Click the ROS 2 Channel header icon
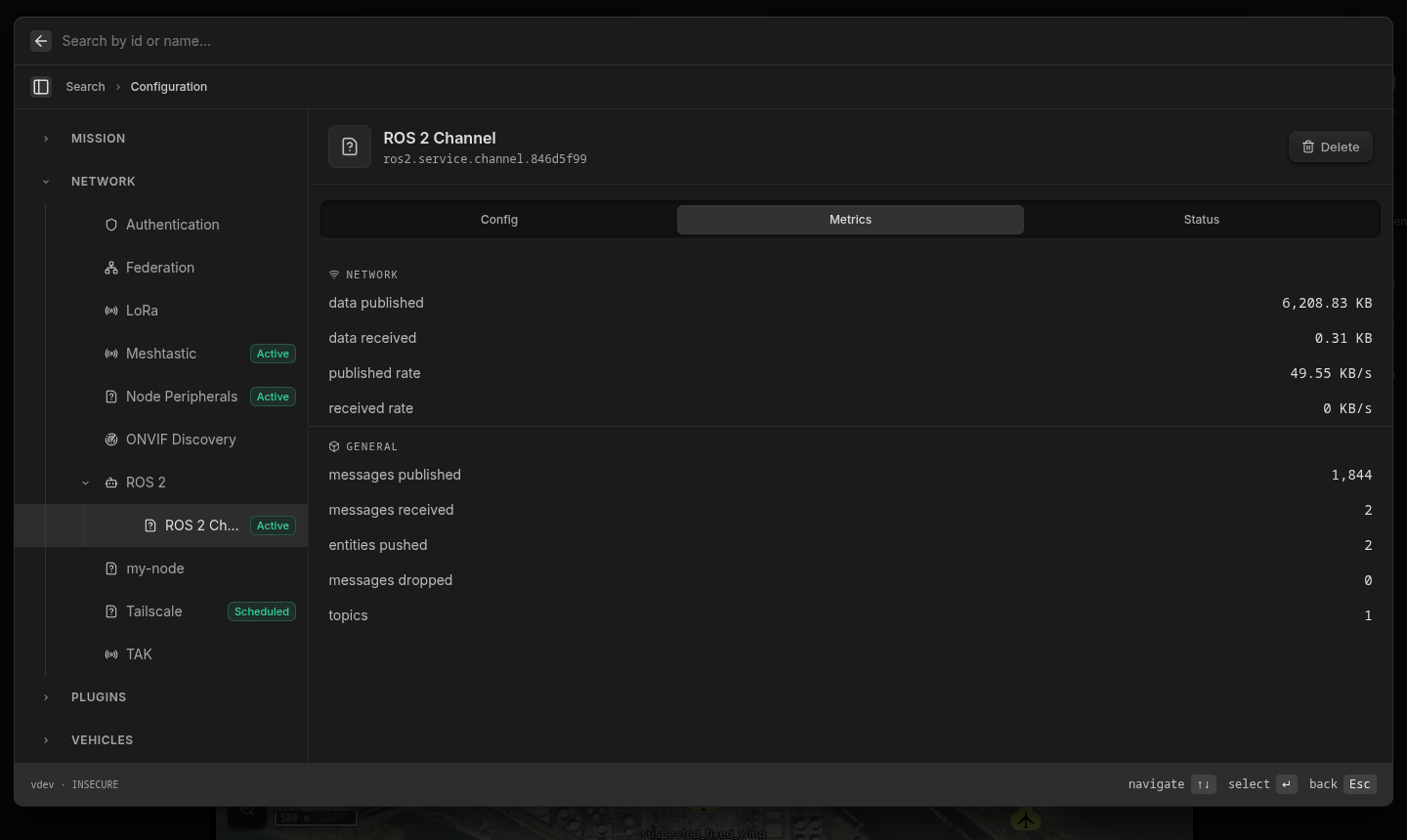Viewport: 1407px width, 840px height. 350,147
